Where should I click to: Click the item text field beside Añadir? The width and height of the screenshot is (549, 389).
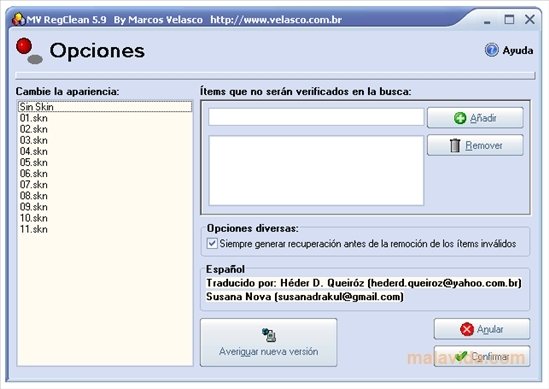point(316,117)
